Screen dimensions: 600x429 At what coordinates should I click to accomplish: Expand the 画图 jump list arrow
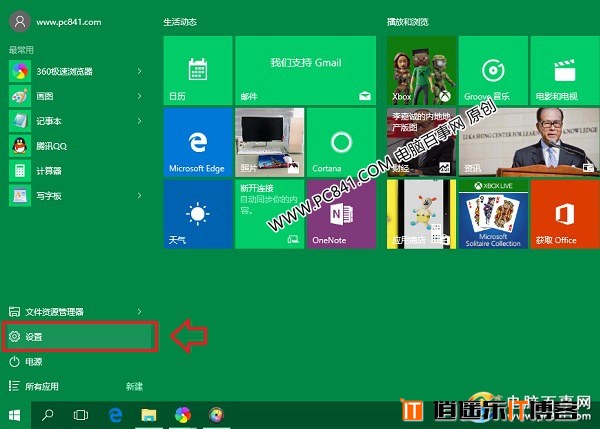point(139,96)
